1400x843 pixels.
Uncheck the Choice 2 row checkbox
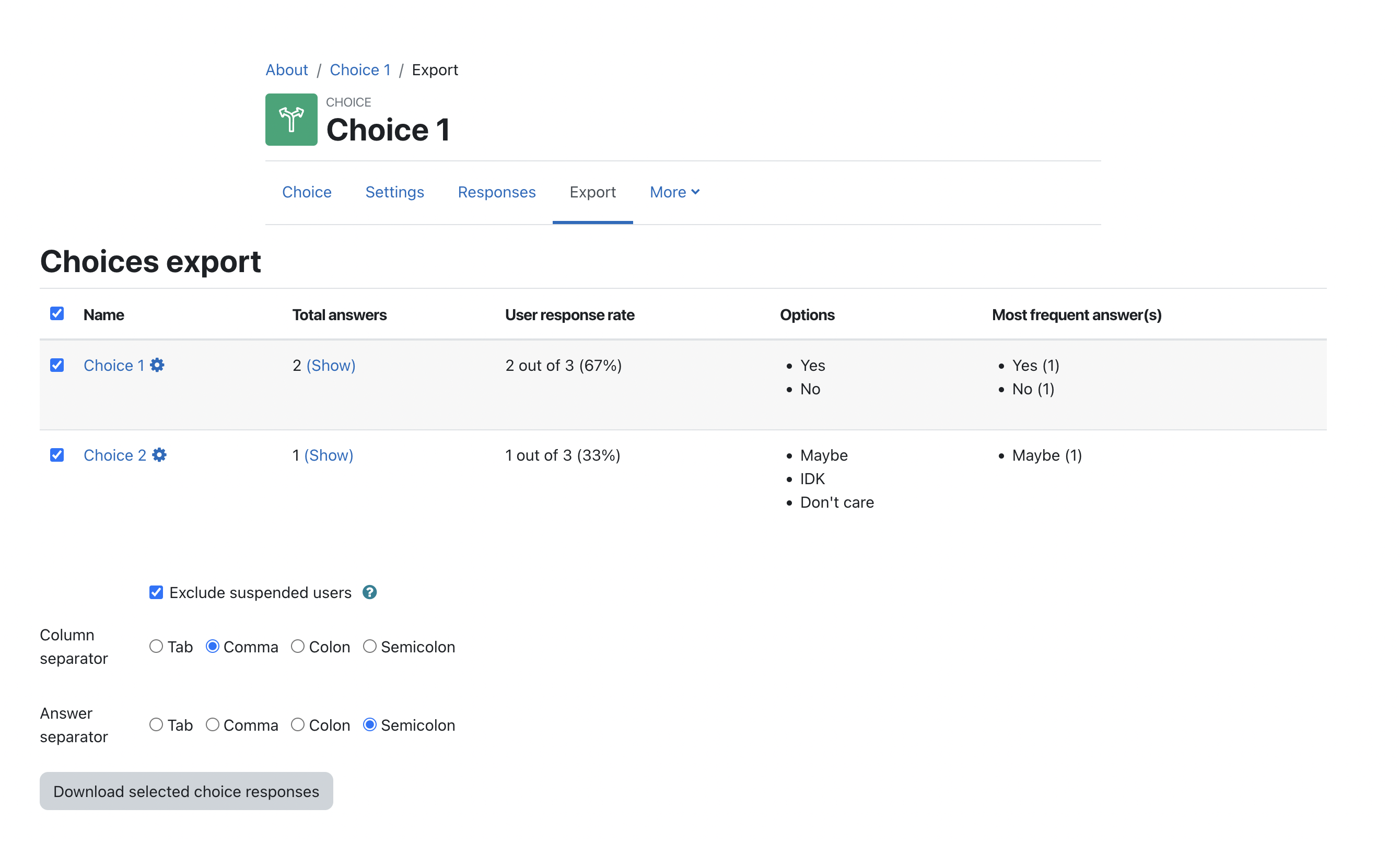coord(57,455)
